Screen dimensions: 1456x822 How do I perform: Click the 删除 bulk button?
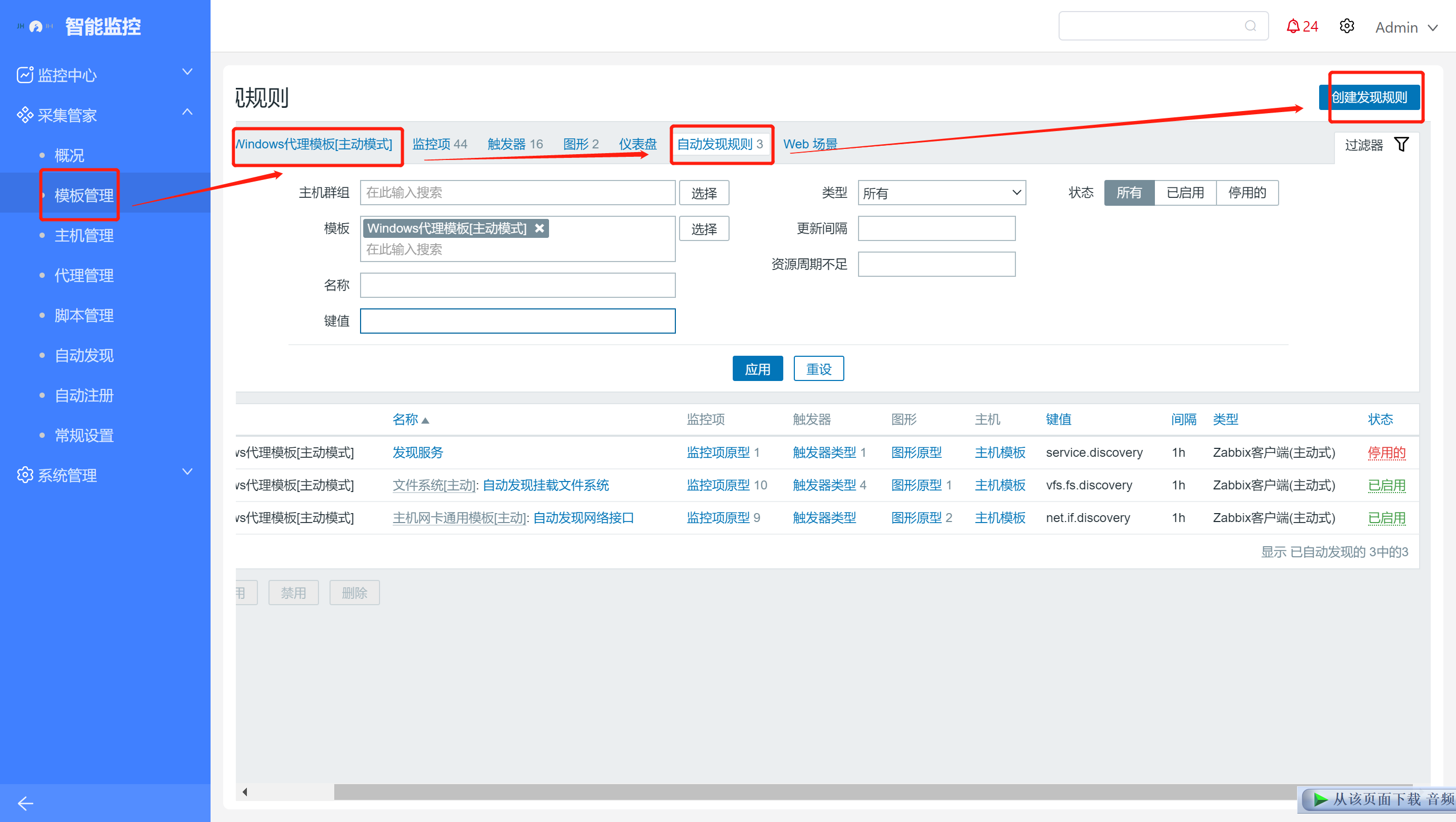(x=354, y=593)
